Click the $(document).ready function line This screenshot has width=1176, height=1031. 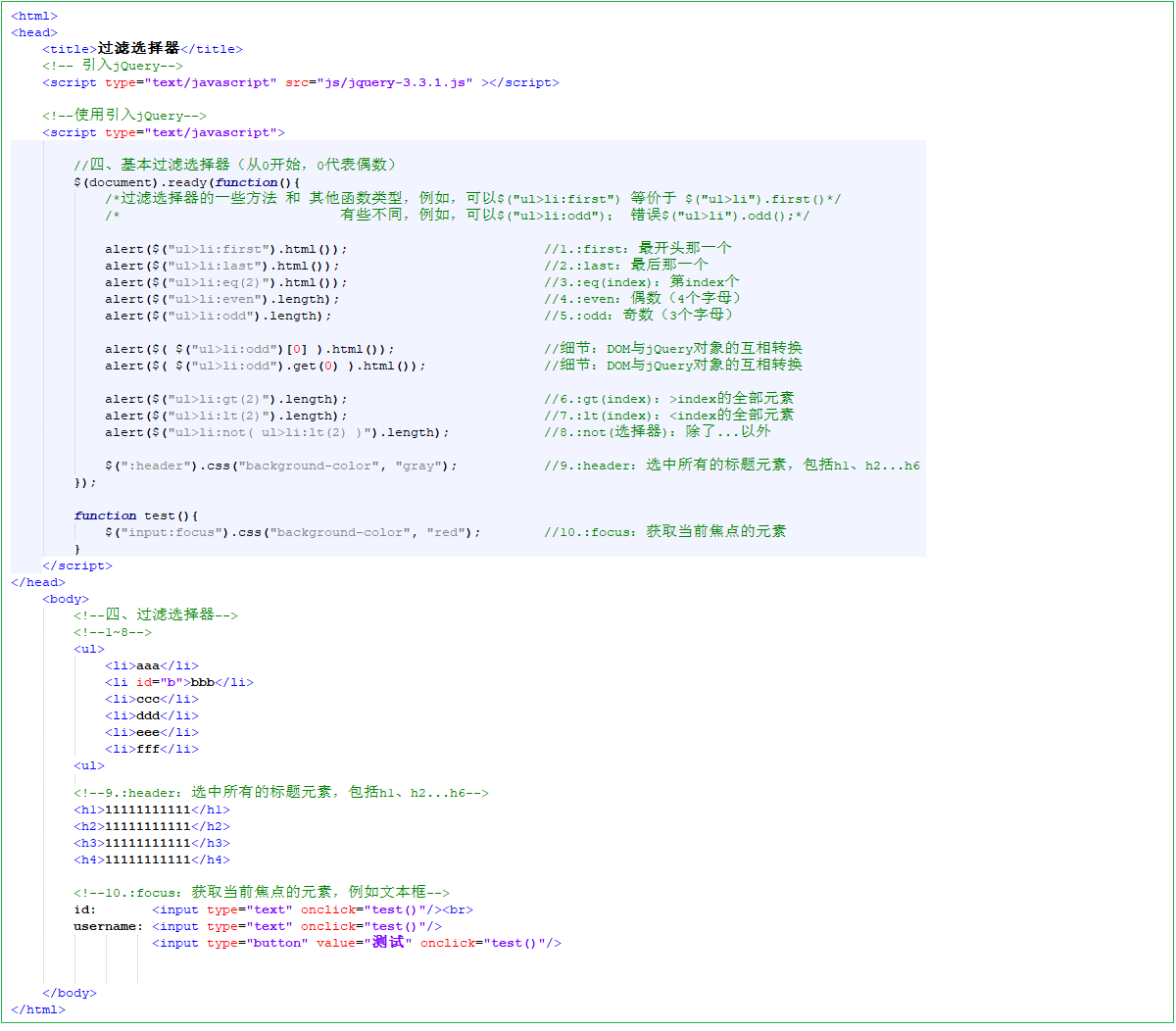click(x=186, y=182)
